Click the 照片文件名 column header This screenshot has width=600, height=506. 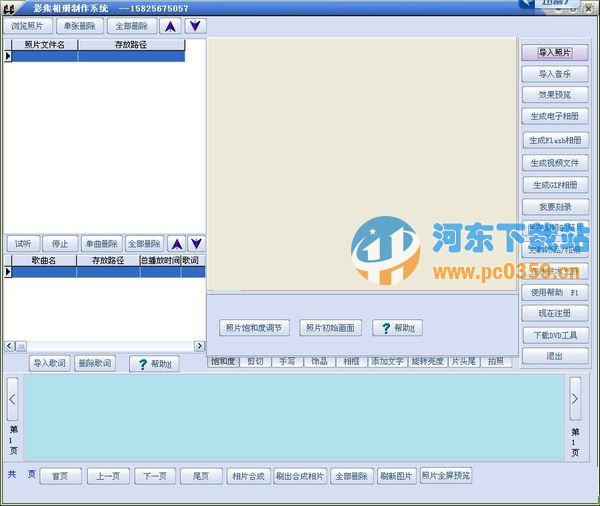click(x=45, y=45)
